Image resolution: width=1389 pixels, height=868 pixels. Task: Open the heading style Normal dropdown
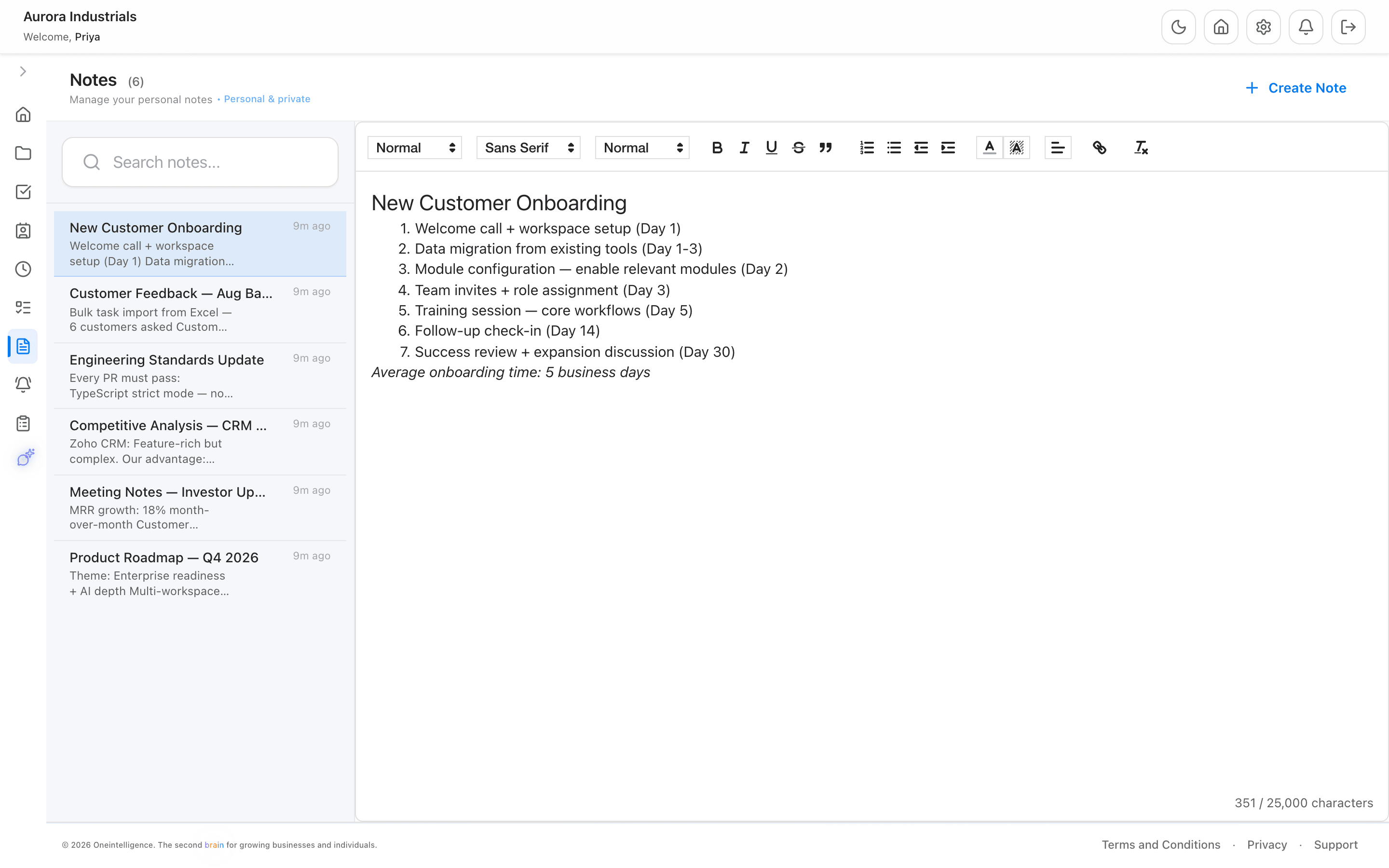click(x=414, y=148)
